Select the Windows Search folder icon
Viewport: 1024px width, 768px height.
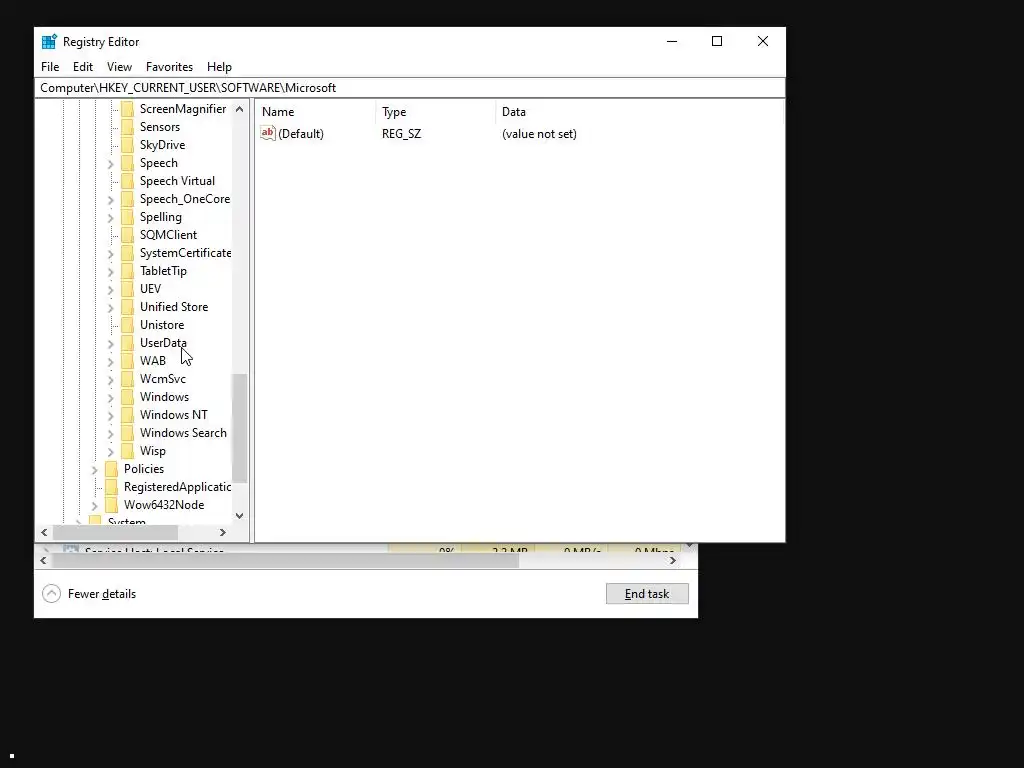[128, 432]
